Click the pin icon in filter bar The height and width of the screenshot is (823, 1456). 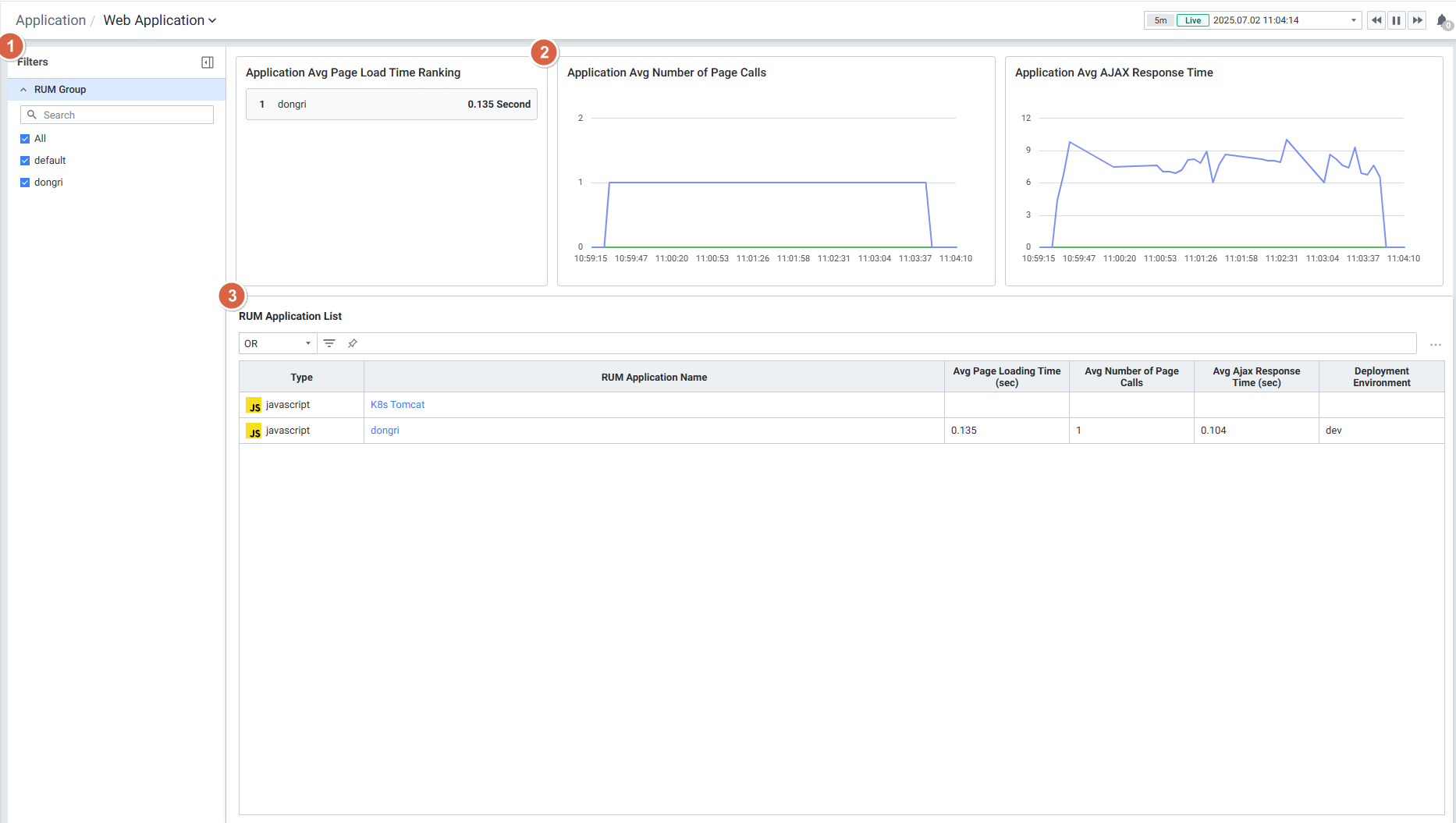click(353, 343)
